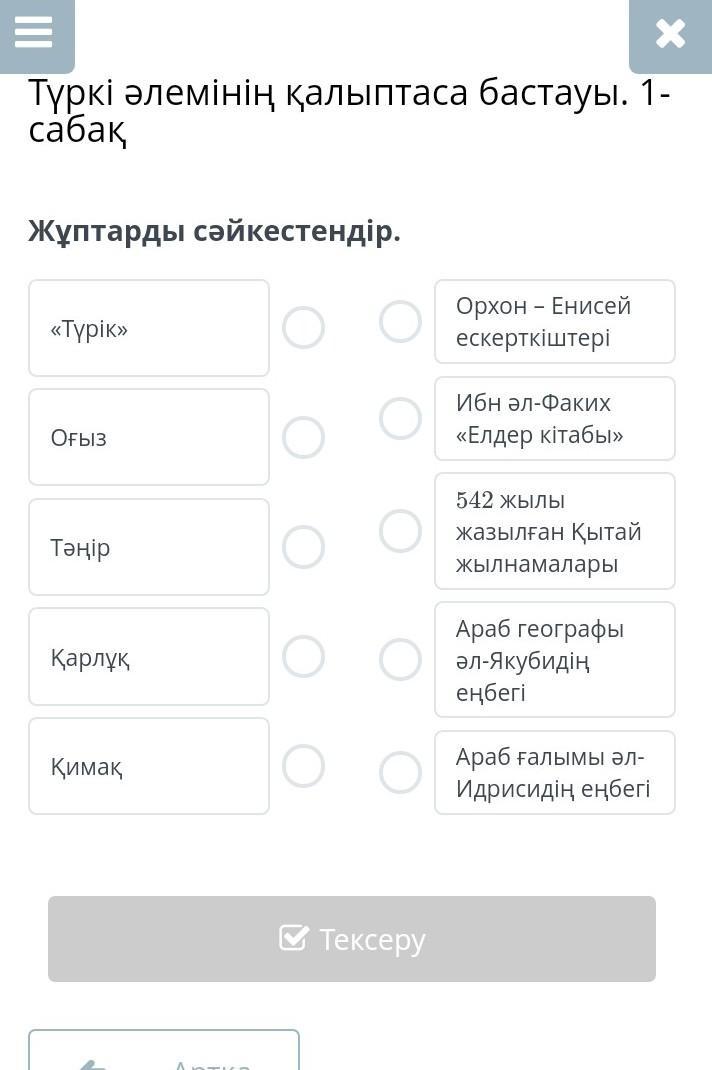This screenshot has height=1070, width=712.
Task: Select radio circle beside 542 жылы Қытай жылнамалары
Action: pyautogui.click(x=400, y=531)
